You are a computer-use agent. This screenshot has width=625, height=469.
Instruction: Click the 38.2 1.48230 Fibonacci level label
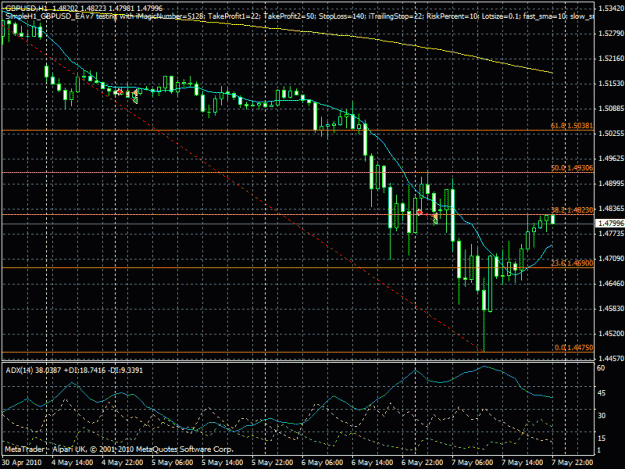tap(572, 210)
